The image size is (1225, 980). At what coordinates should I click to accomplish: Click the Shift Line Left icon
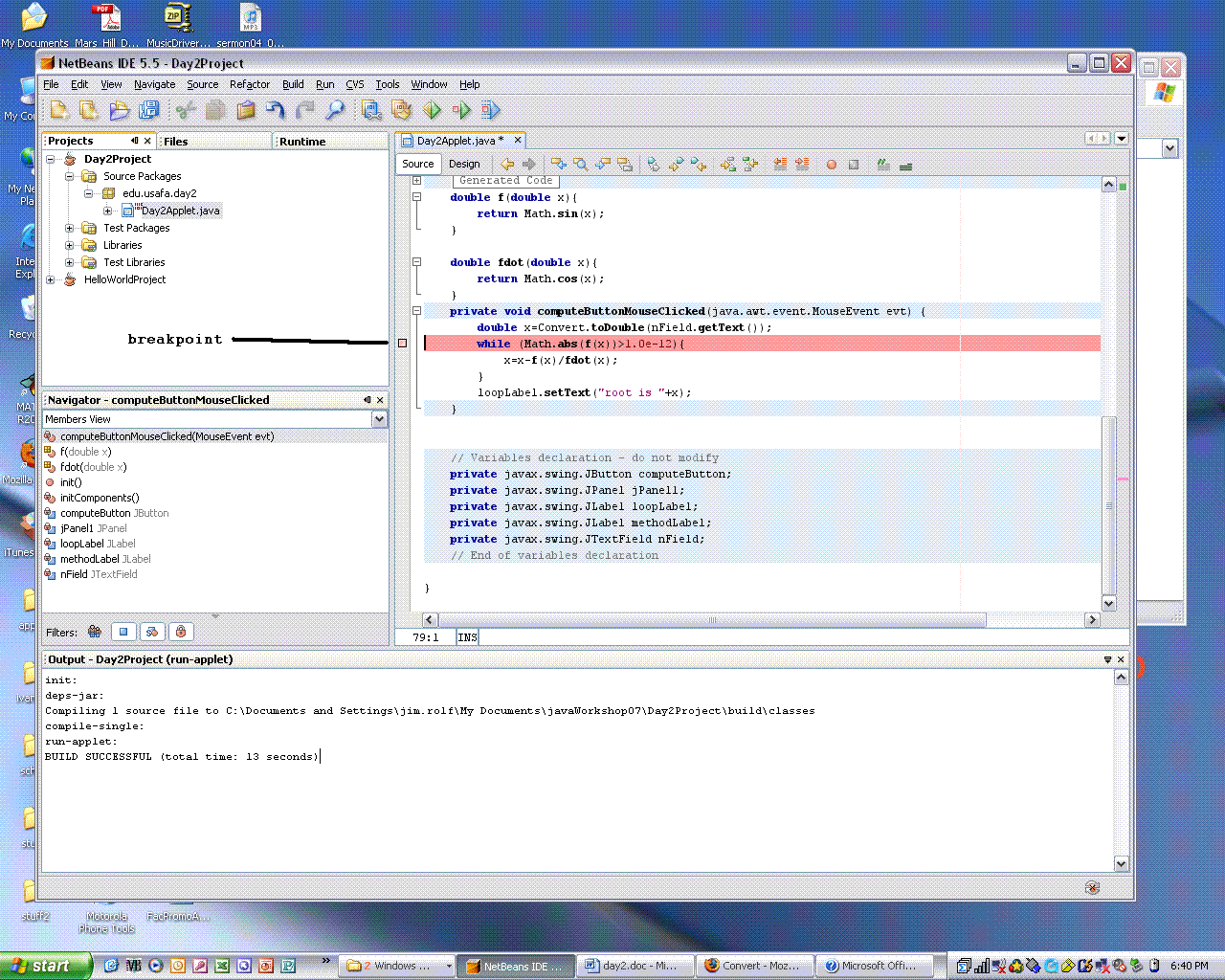[x=780, y=165]
